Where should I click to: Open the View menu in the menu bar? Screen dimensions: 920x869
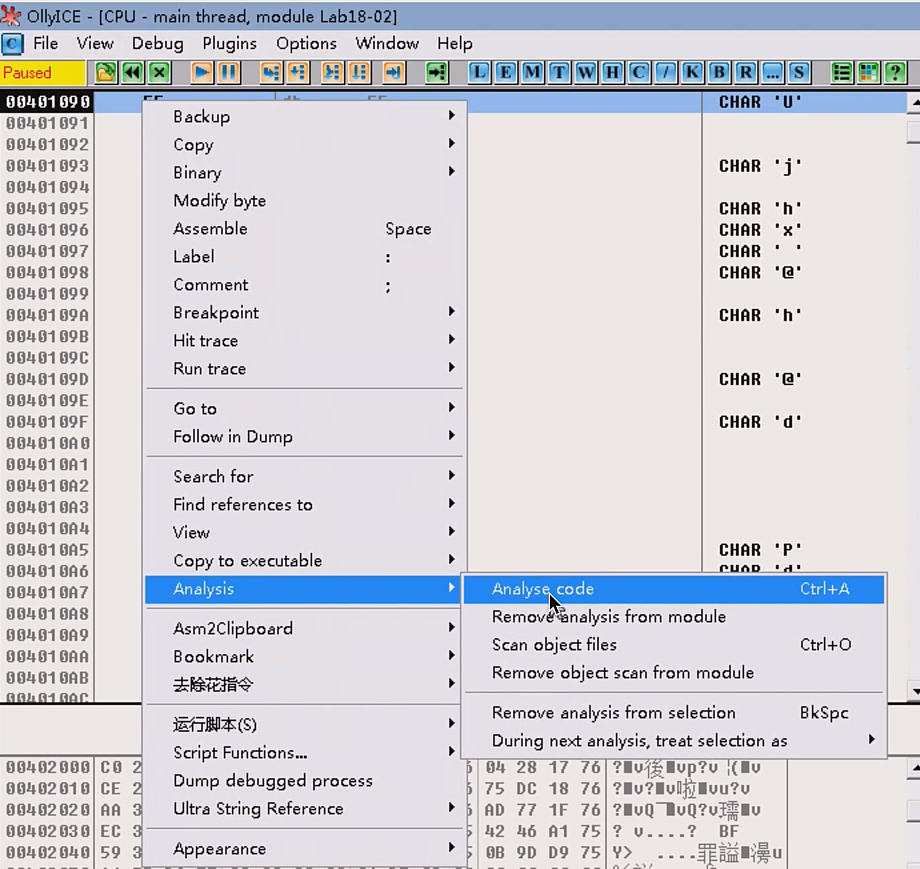(x=94, y=43)
